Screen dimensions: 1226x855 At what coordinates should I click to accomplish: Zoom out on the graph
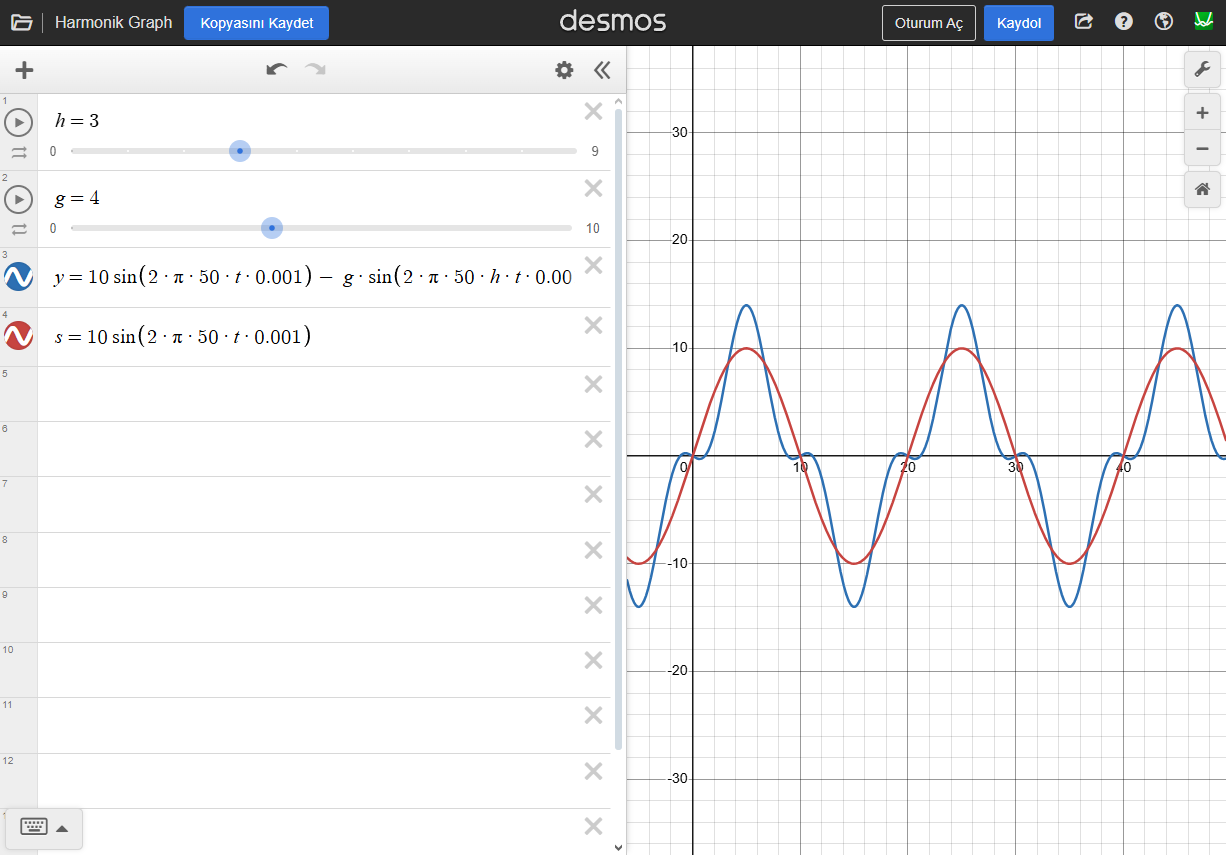tap(1202, 149)
